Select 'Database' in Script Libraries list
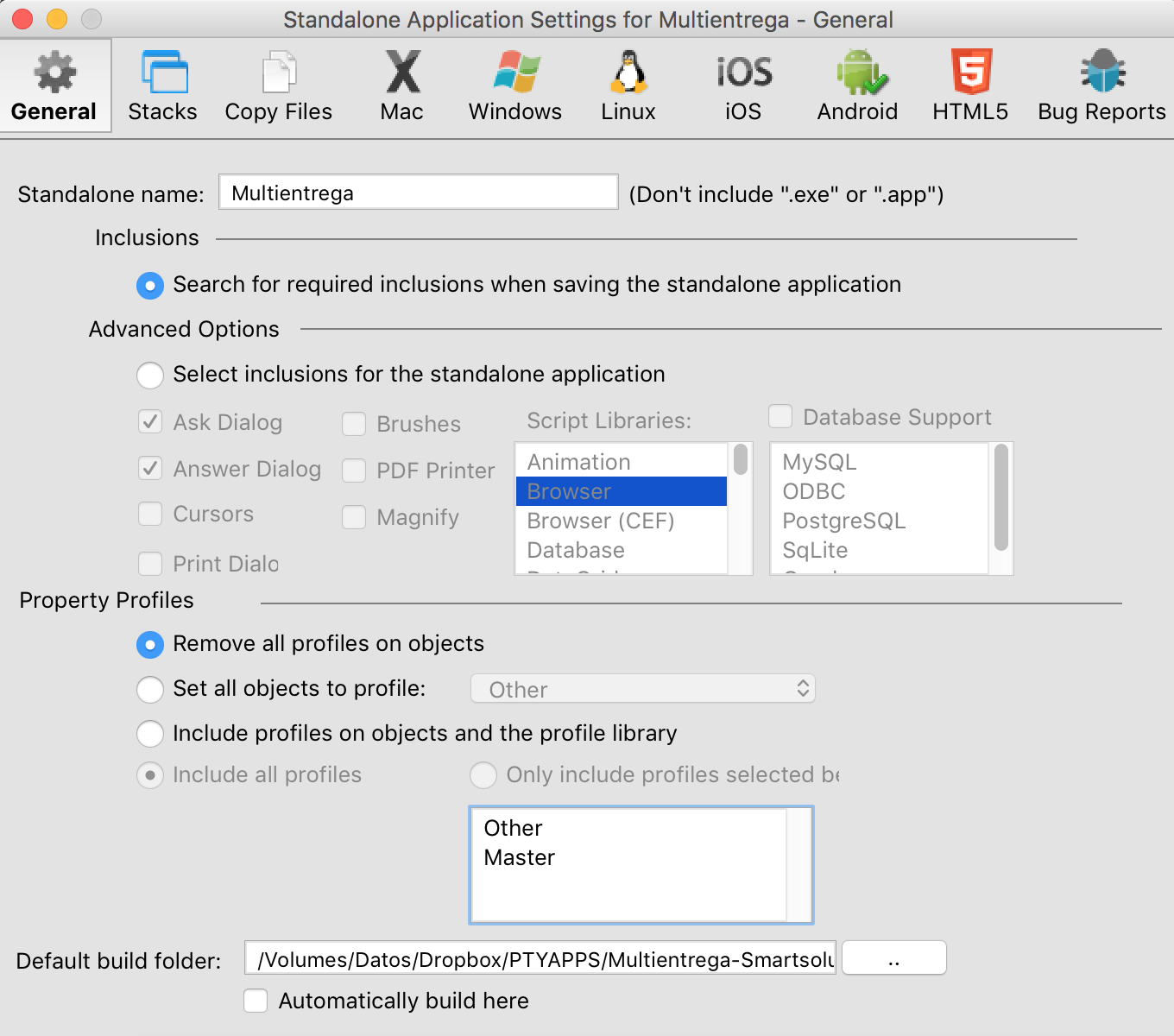The width and height of the screenshot is (1174, 1036). (622, 550)
